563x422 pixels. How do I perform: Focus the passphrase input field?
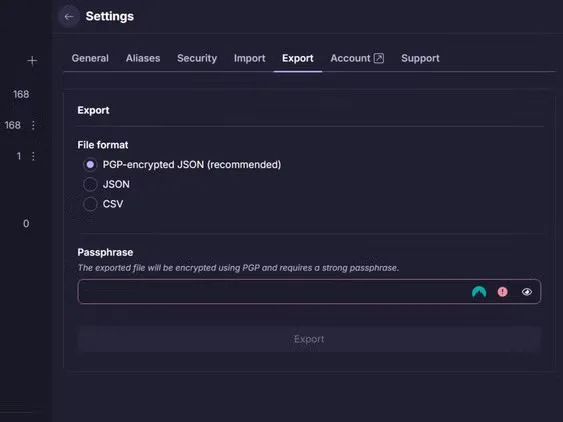[273, 292]
